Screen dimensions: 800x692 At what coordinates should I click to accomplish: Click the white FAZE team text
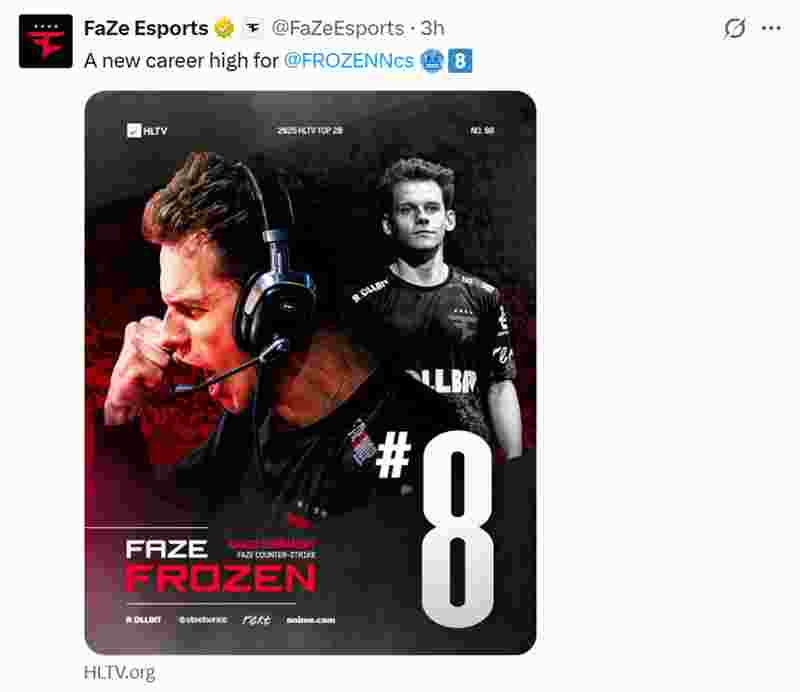point(166,549)
